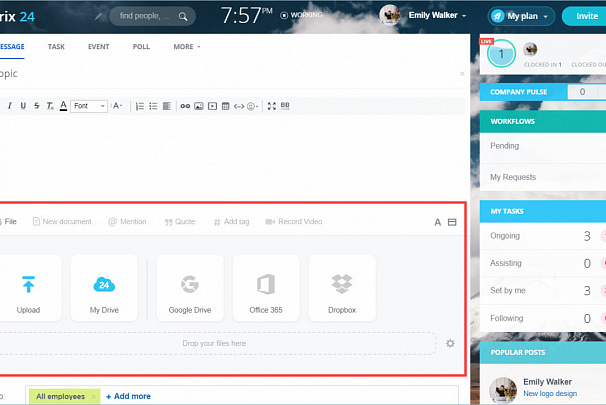Insert a code block
606x405 pixels.
click(239, 106)
